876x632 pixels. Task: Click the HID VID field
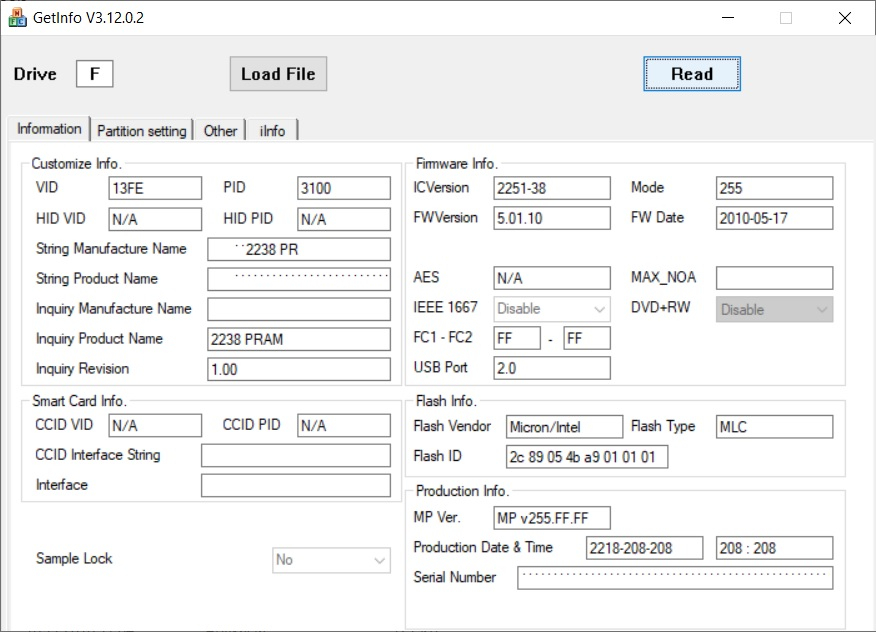(155, 219)
